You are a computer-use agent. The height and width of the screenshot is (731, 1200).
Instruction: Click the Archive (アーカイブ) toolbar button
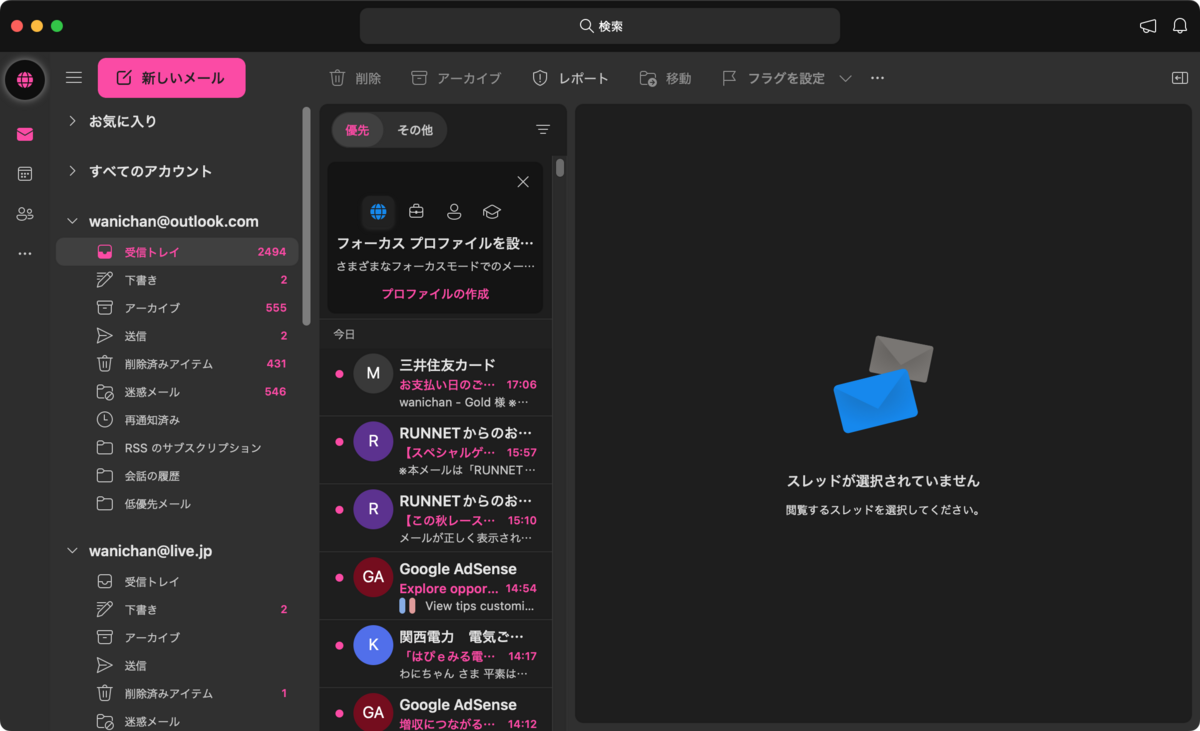click(x=455, y=78)
